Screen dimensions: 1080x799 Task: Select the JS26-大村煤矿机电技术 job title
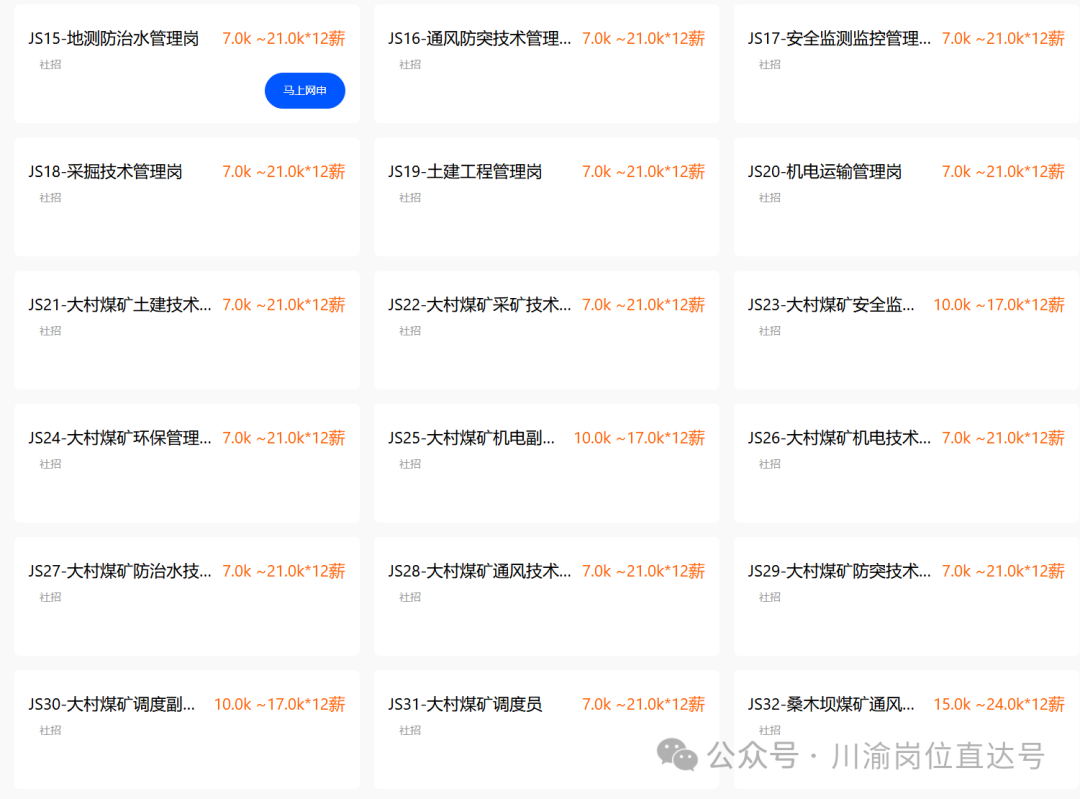839,438
